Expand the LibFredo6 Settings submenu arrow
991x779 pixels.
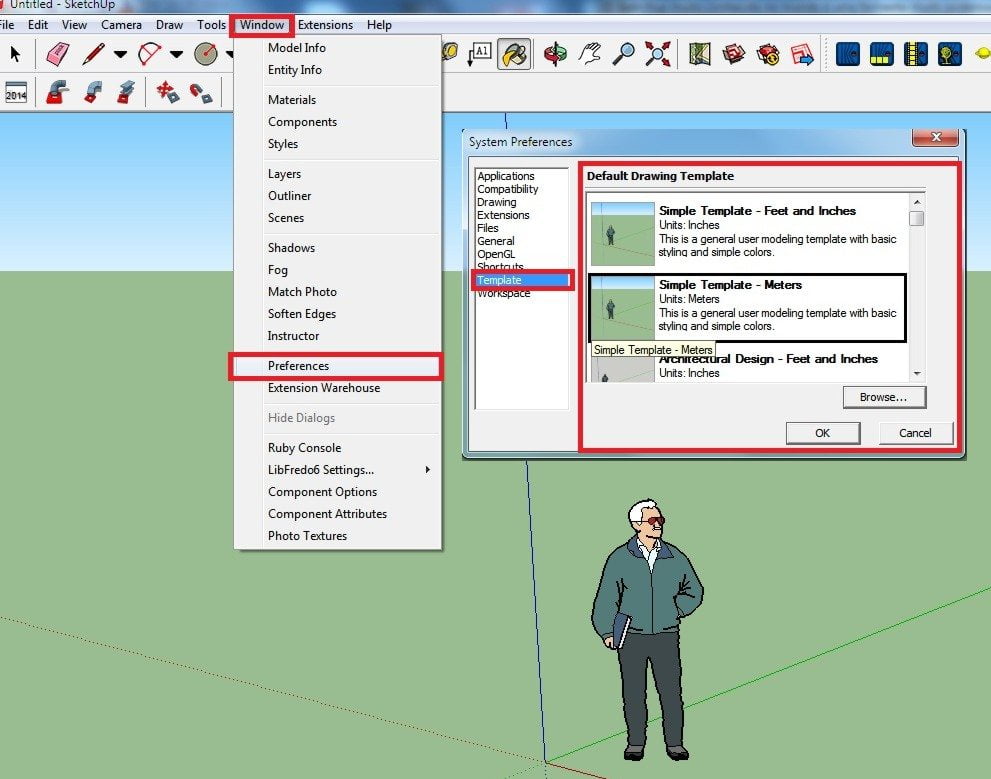[x=428, y=469]
